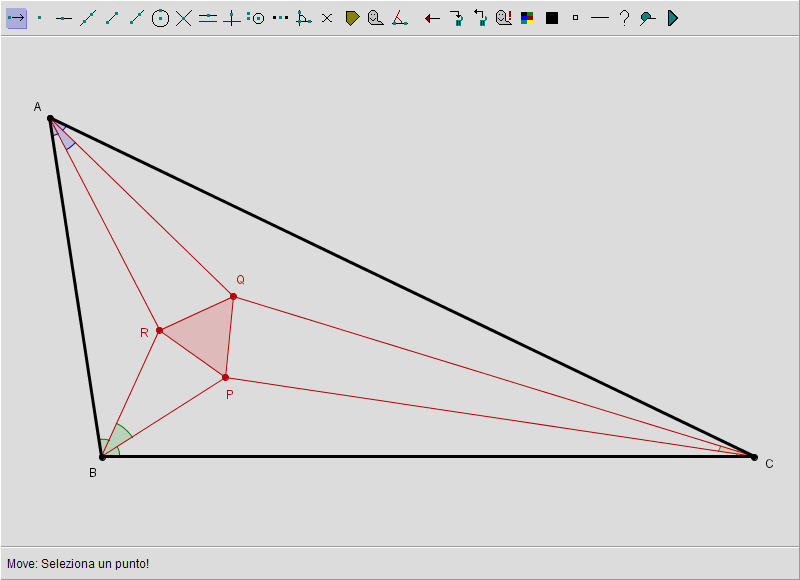Change line thickness with horizontal line icon
The height and width of the screenshot is (580, 800).
(x=599, y=18)
